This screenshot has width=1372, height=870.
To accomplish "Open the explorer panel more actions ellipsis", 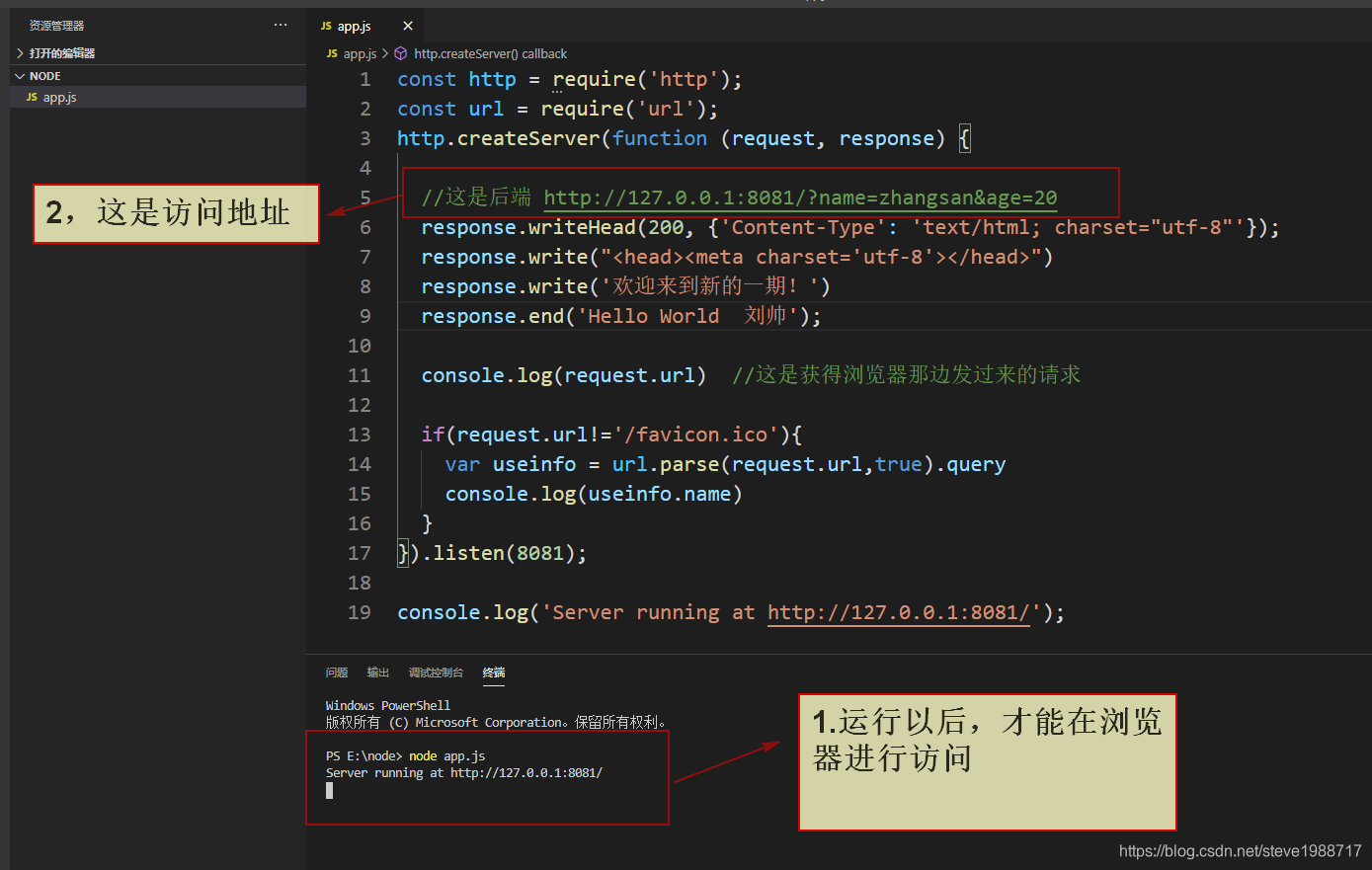I will (281, 25).
